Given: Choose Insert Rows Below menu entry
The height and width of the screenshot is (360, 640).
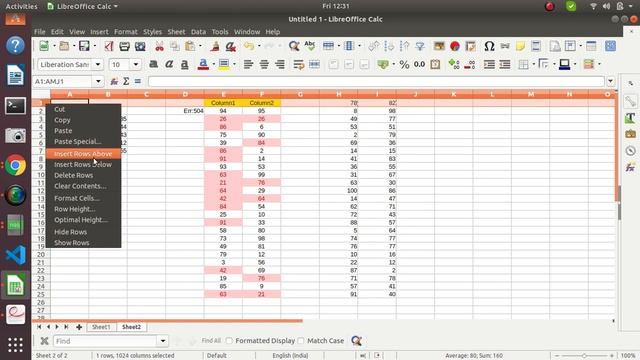Looking at the screenshot, I should (83, 164).
